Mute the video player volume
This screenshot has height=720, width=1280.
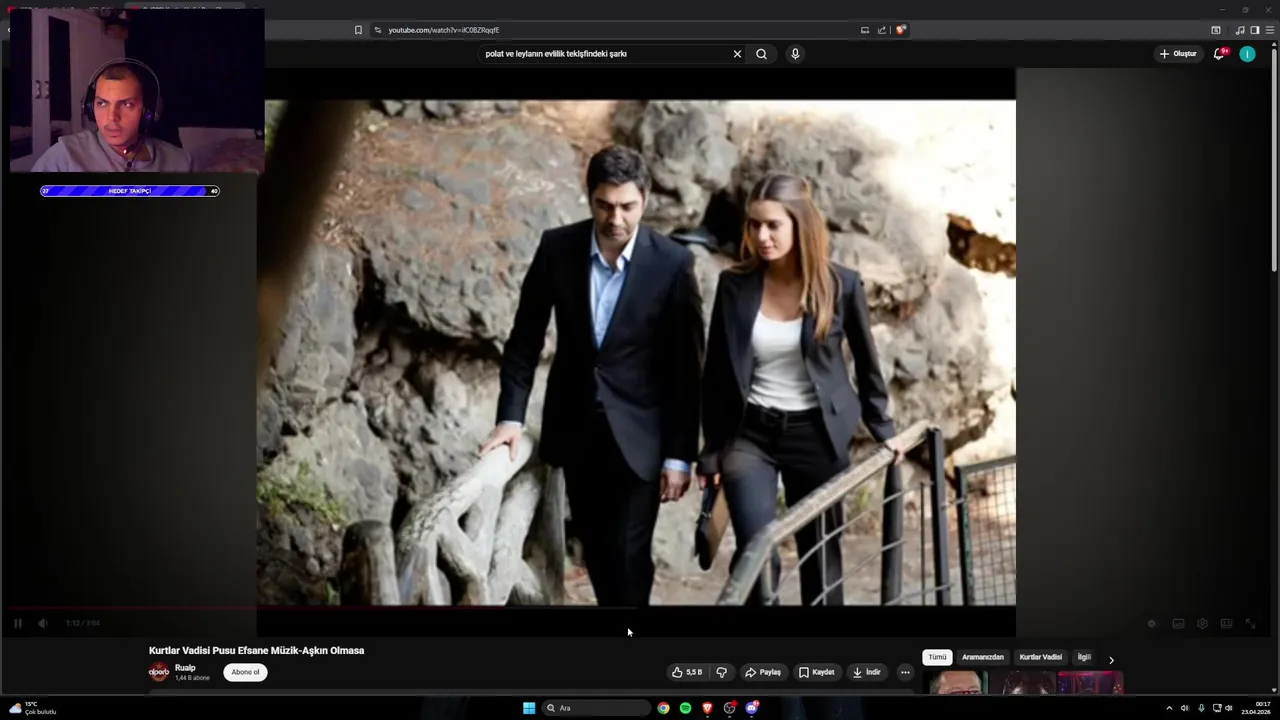(x=43, y=623)
